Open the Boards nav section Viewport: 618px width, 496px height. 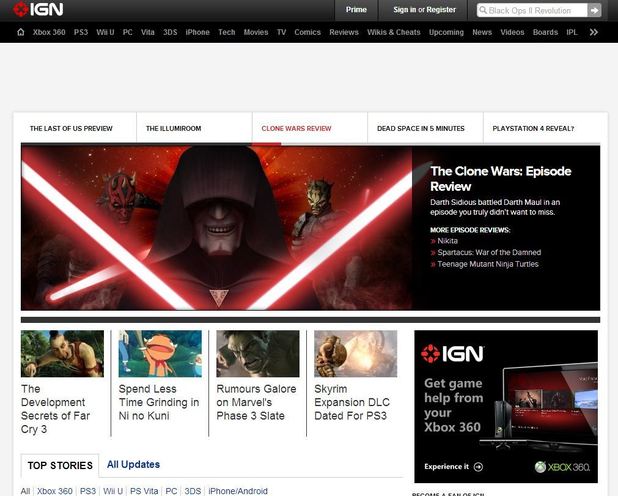point(545,32)
